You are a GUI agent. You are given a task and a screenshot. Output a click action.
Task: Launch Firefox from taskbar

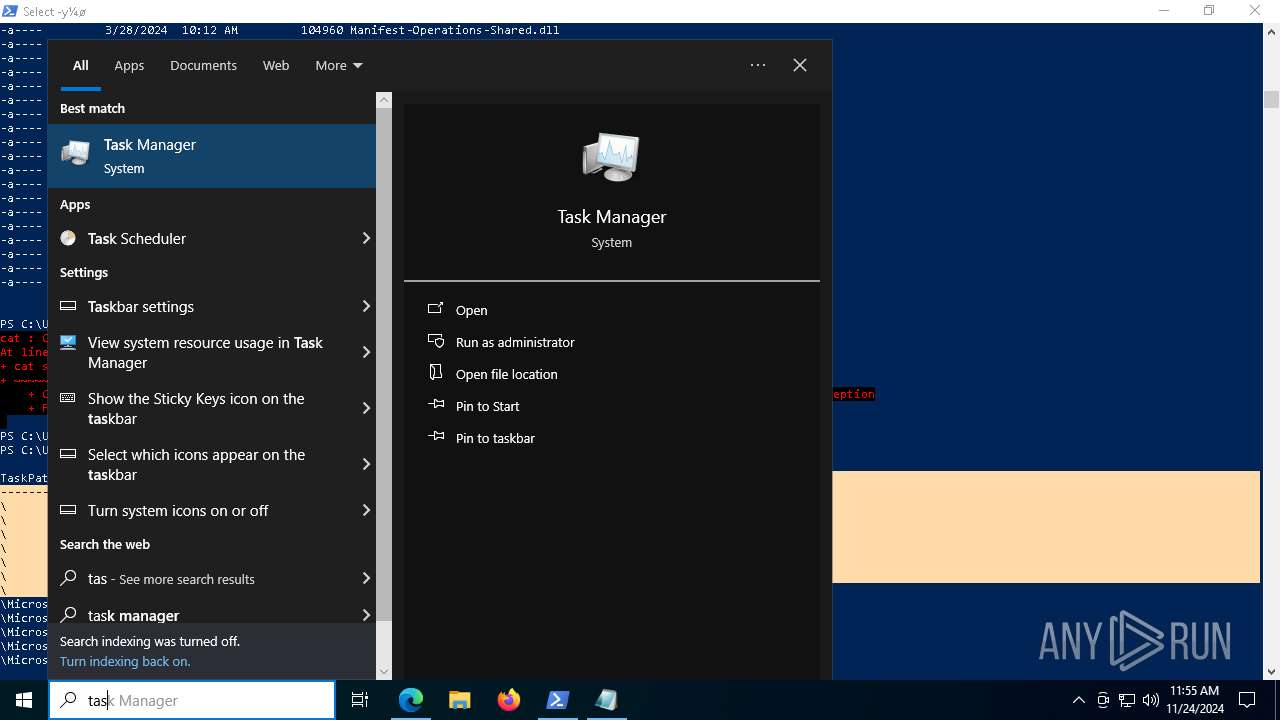click(509, 700)
